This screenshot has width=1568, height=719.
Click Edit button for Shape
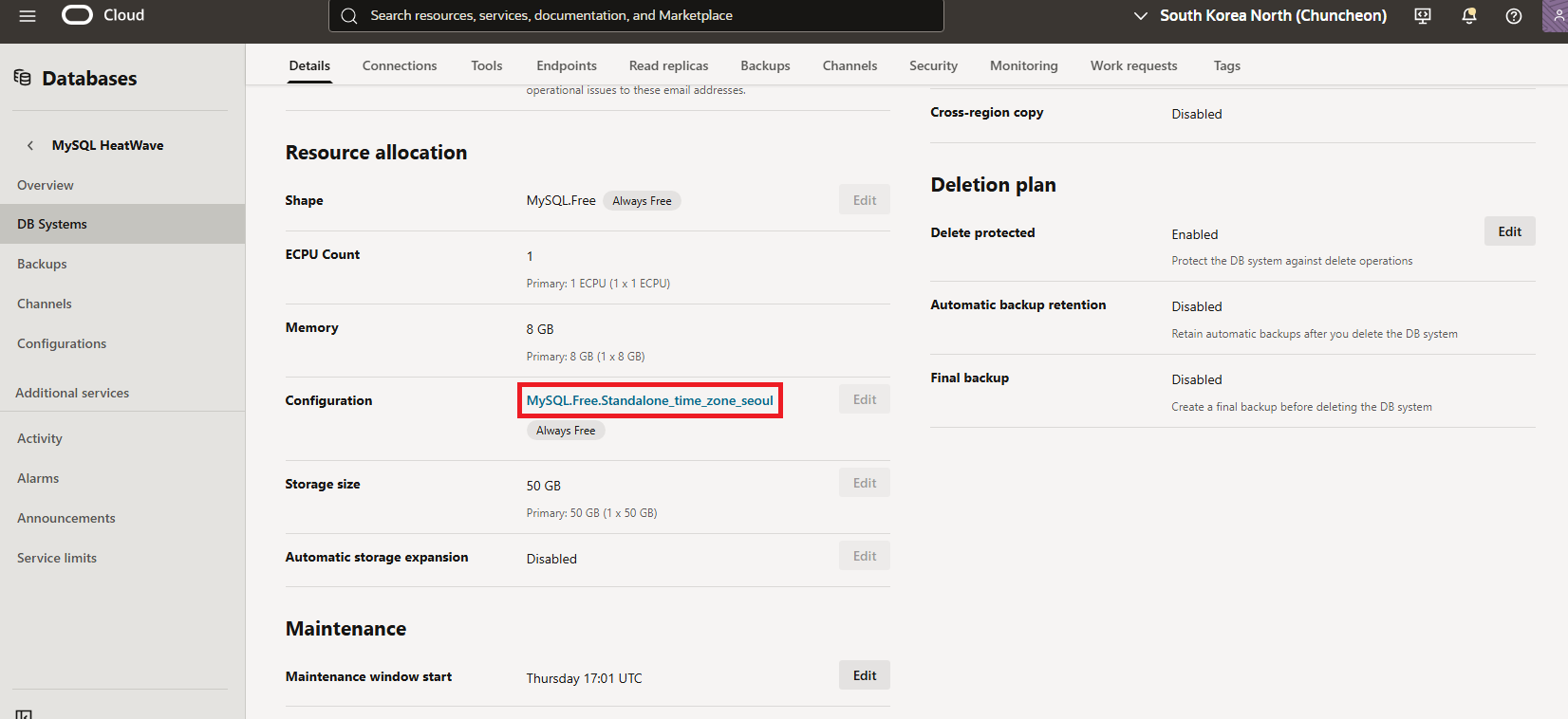coord(864,200)
